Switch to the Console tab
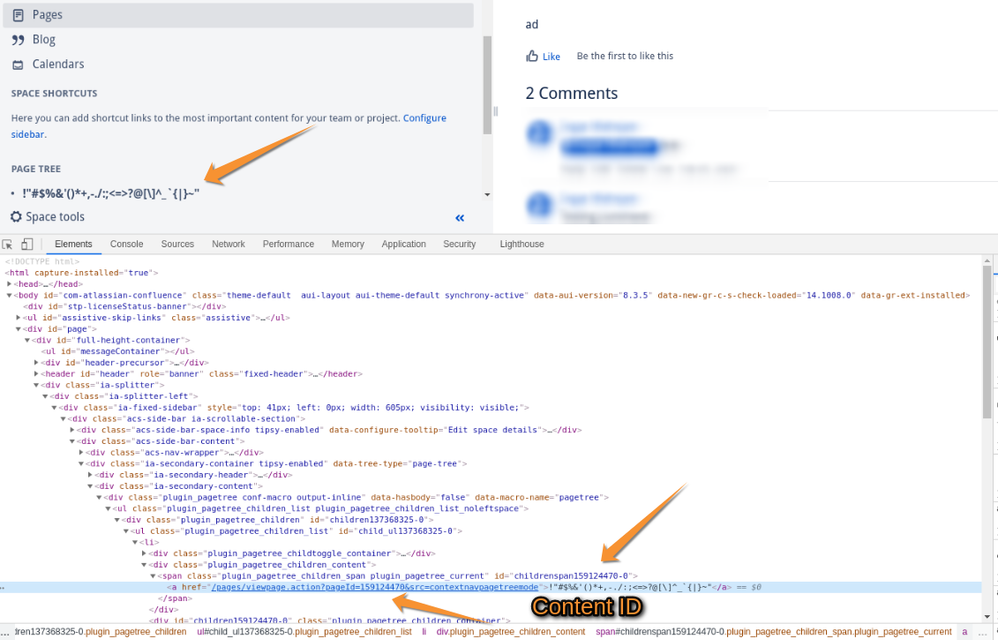Viewport: 998px width, 640px height. 127,244
